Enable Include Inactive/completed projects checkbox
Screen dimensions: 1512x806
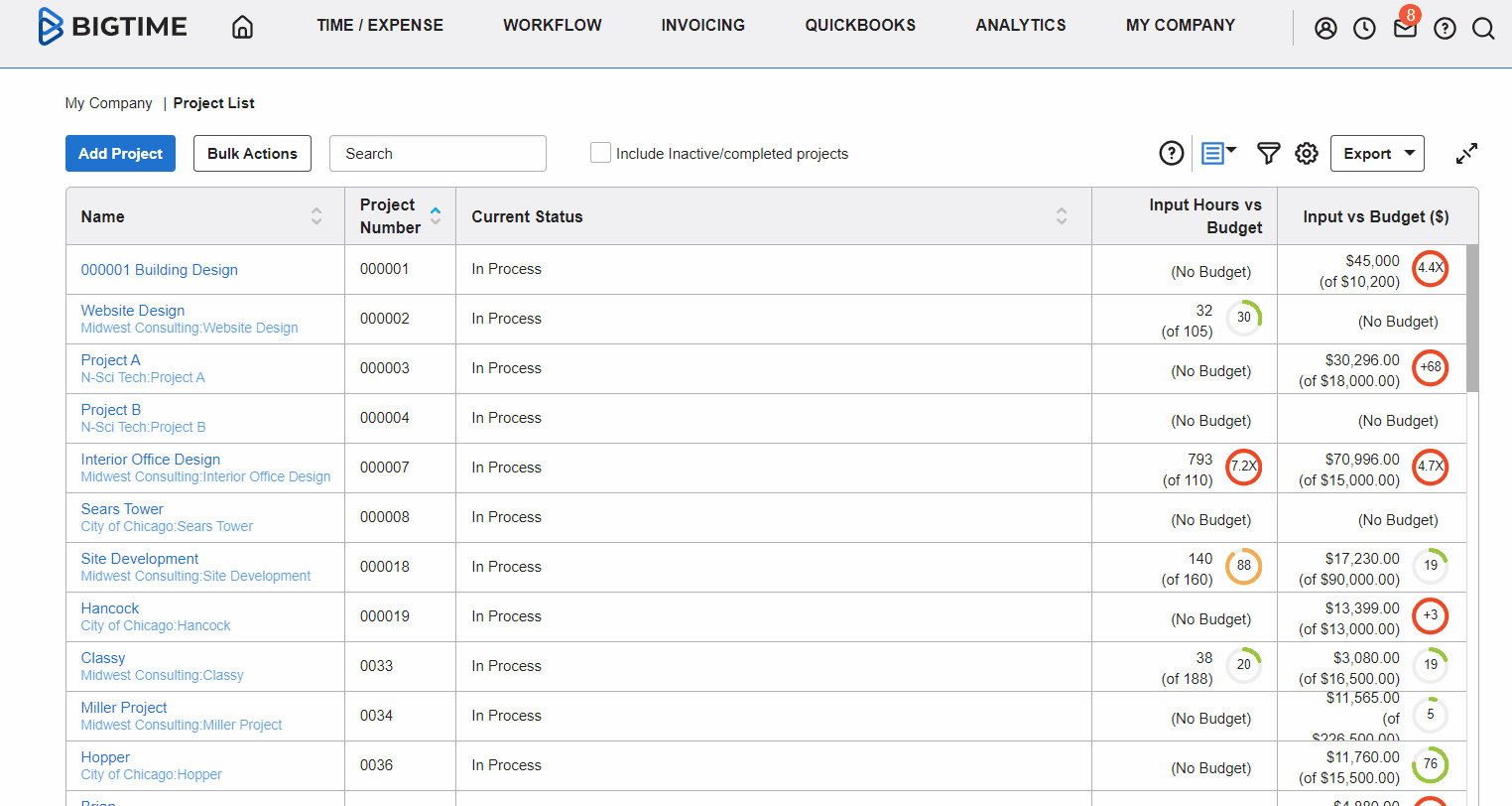pyautogui.click(x=600, y=153)
